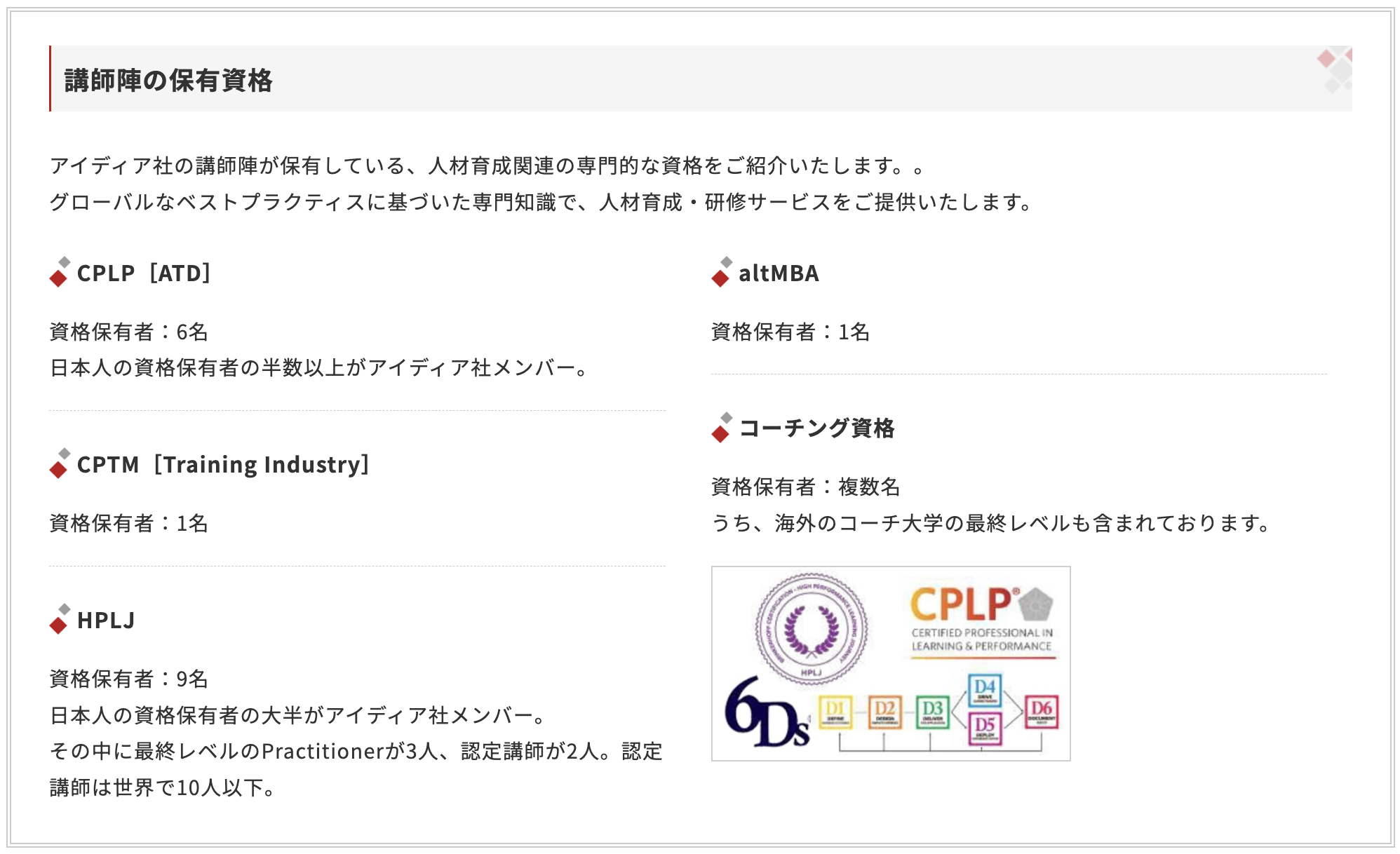
Task: Click the 'HPLJ' section heading
Action: 106,620
